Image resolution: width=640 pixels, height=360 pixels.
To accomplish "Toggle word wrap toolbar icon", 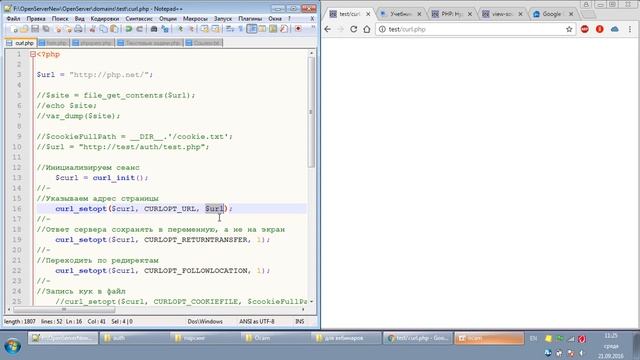I will click(x=230, y=29).
